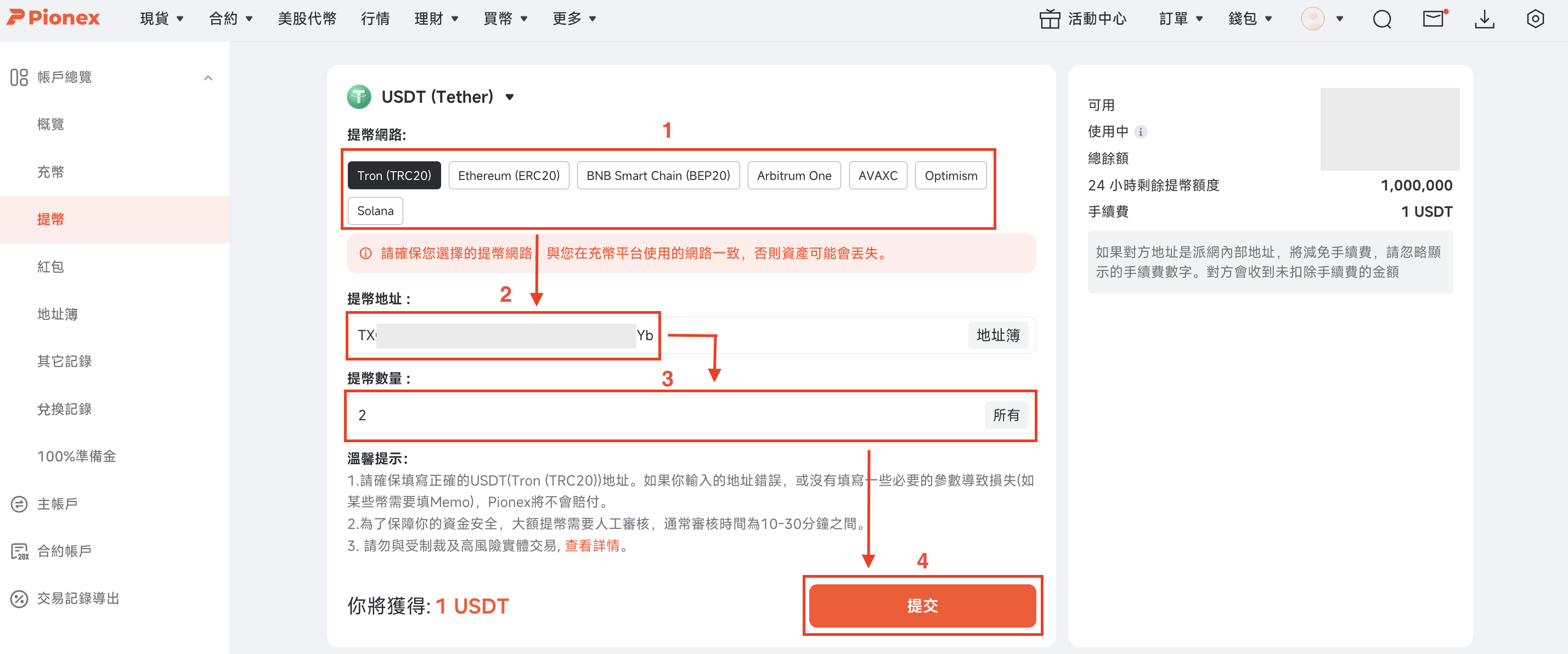Select Solana network
Viewport: 1568px width, 654px height.
[x=375, y=211]
